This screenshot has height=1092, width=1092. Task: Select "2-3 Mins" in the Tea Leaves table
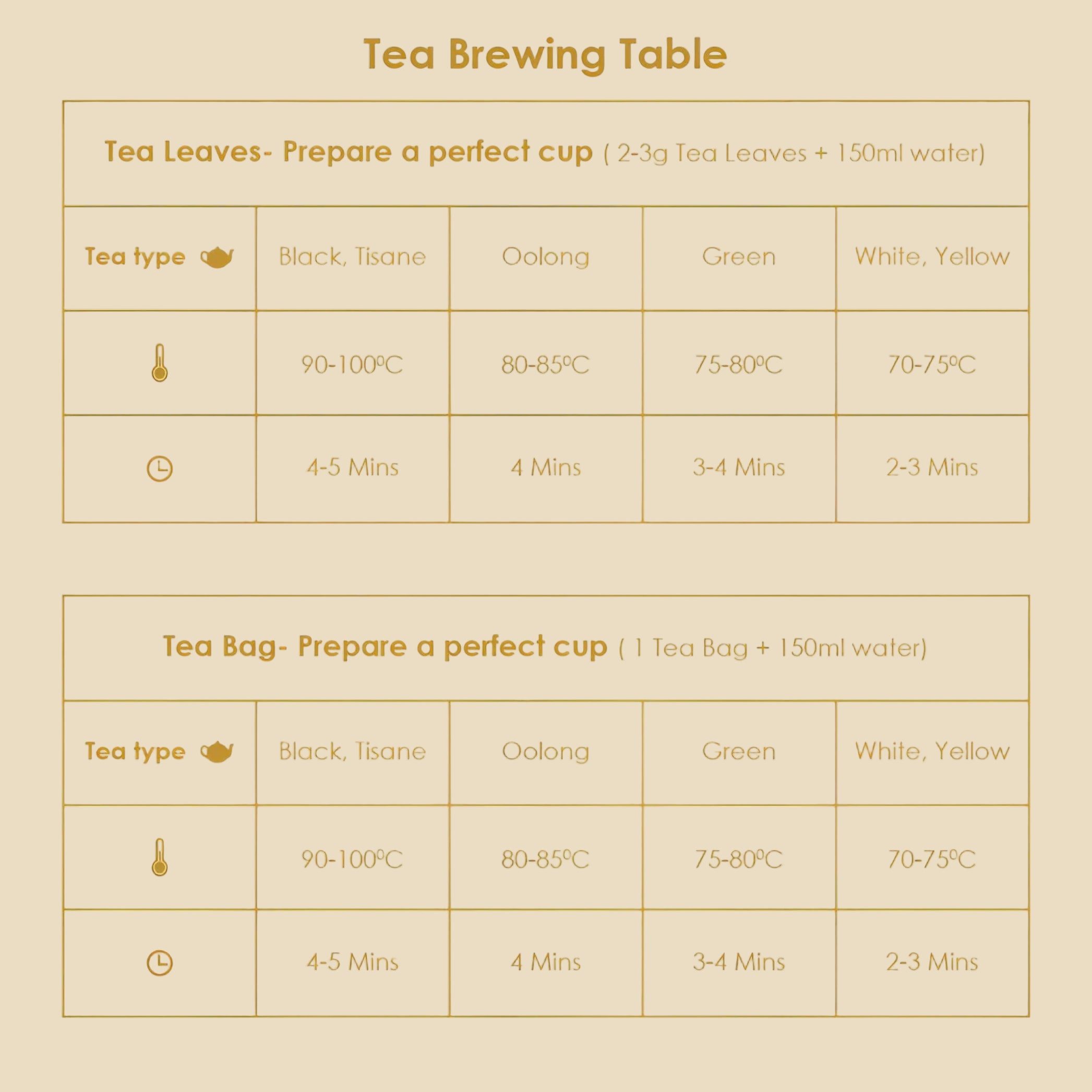click(x=932, y=468)
